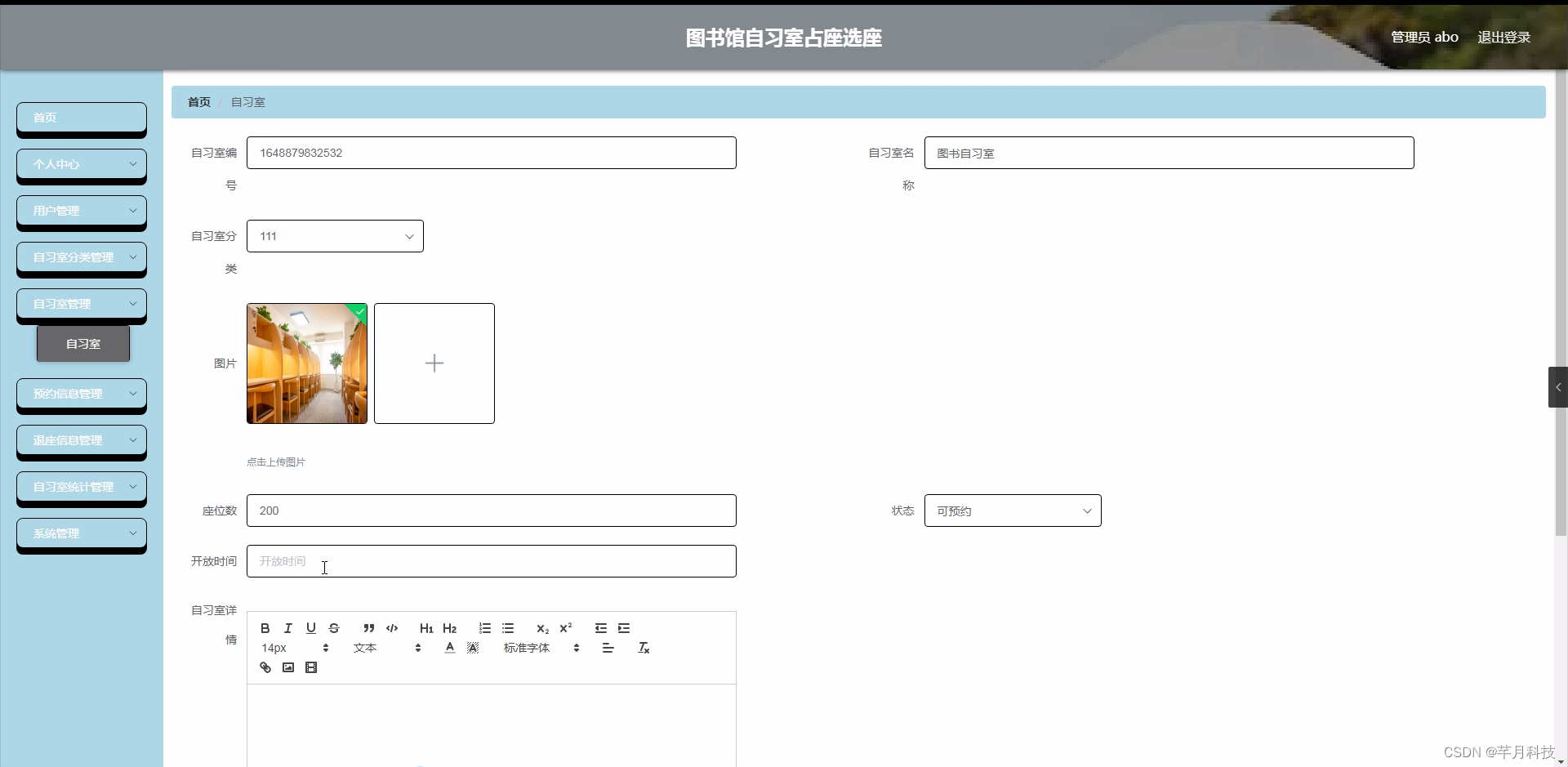Insert a hyperlink in the editor
The width and height of the screenshot is (1568, 767).
tap(265, 667)
